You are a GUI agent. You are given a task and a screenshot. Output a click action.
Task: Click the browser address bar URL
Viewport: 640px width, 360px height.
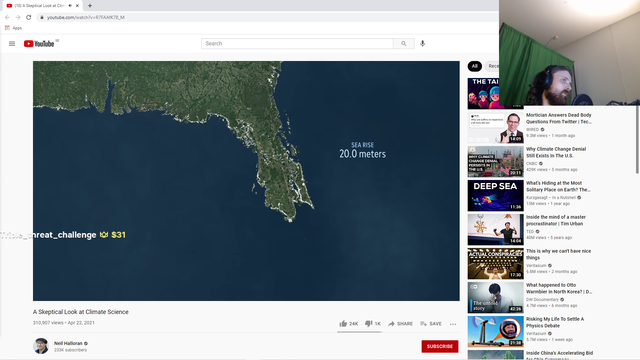pos(86,17)
